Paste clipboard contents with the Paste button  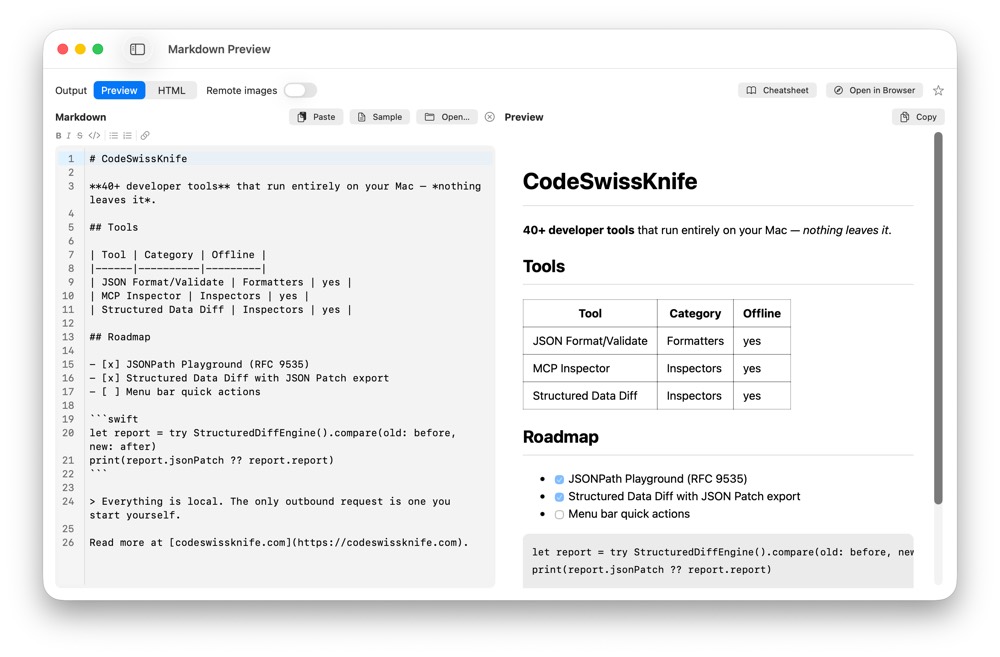pyautogui.click(x=316, y=117)
